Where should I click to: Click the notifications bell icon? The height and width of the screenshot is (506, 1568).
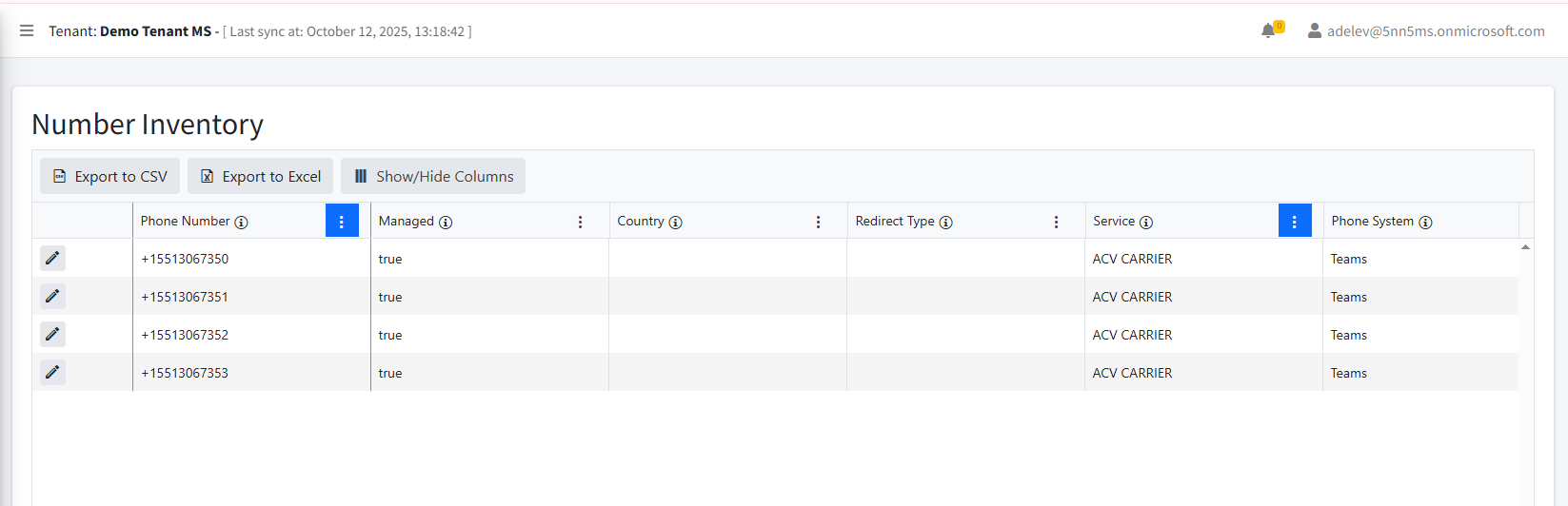pos(1268,31)
